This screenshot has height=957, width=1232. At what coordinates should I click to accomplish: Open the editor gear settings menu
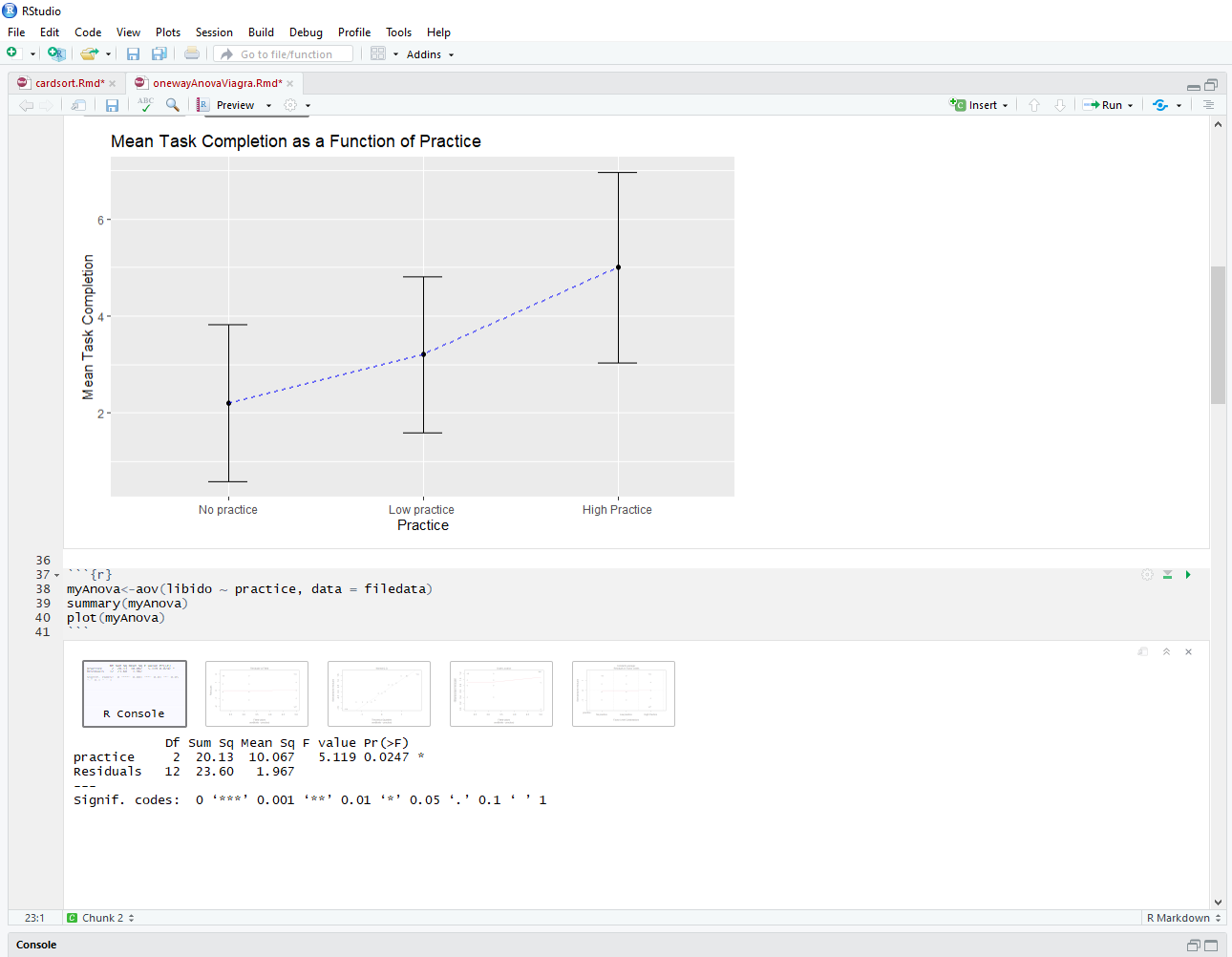pyautogui.click(x=297, y=105)
